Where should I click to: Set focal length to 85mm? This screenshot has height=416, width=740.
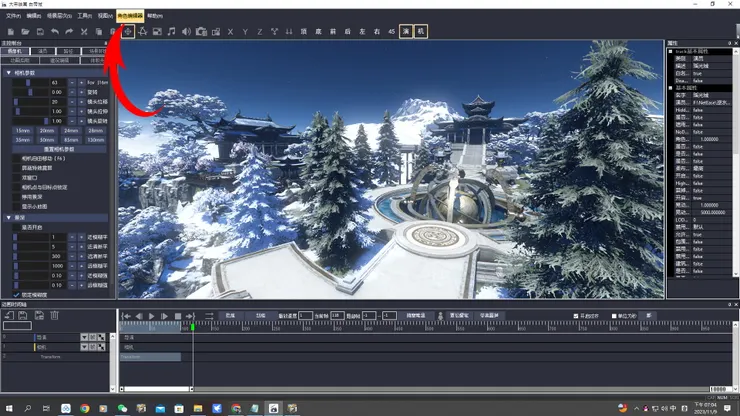point(71,140)
